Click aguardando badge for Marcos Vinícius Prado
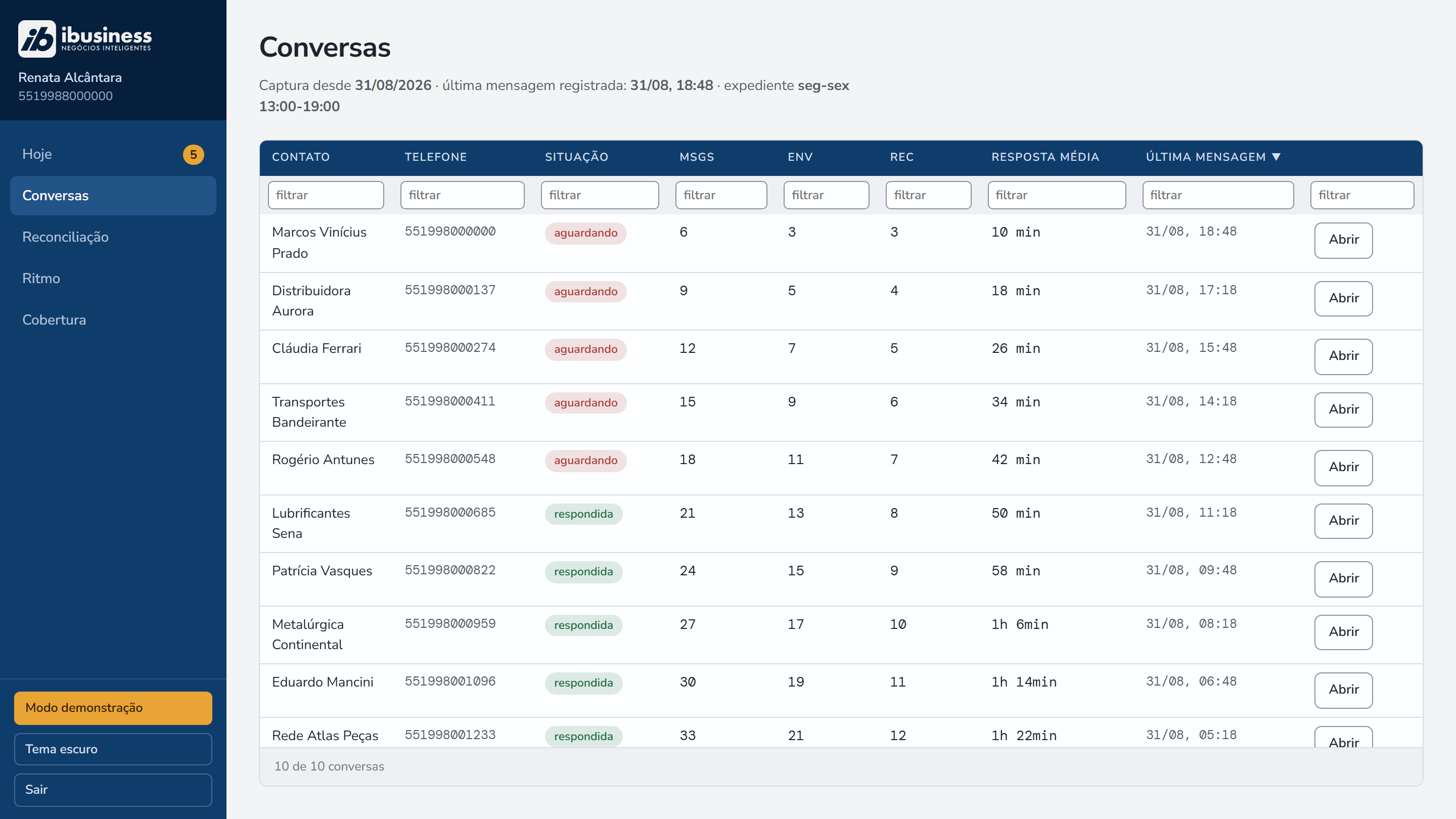The image size is (1456, 819). point(585,233)
